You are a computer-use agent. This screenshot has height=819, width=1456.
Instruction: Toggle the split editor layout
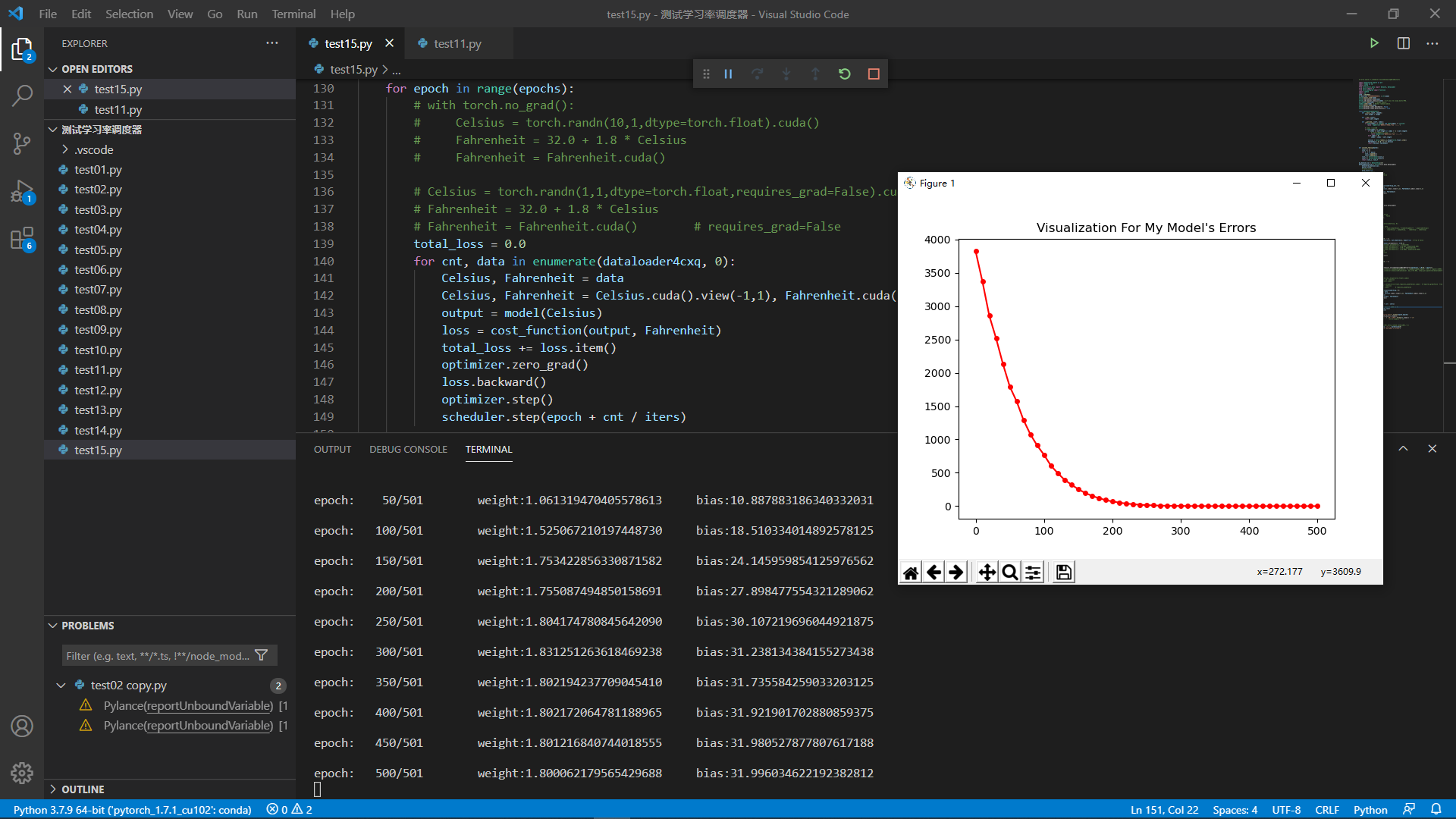(1403, 43)
